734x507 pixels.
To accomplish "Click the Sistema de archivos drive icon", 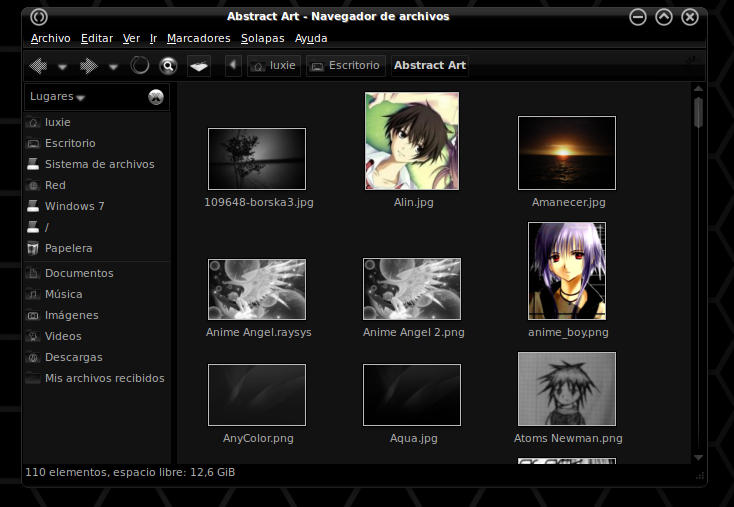I will pyautogui.click(x=33, y=164).
